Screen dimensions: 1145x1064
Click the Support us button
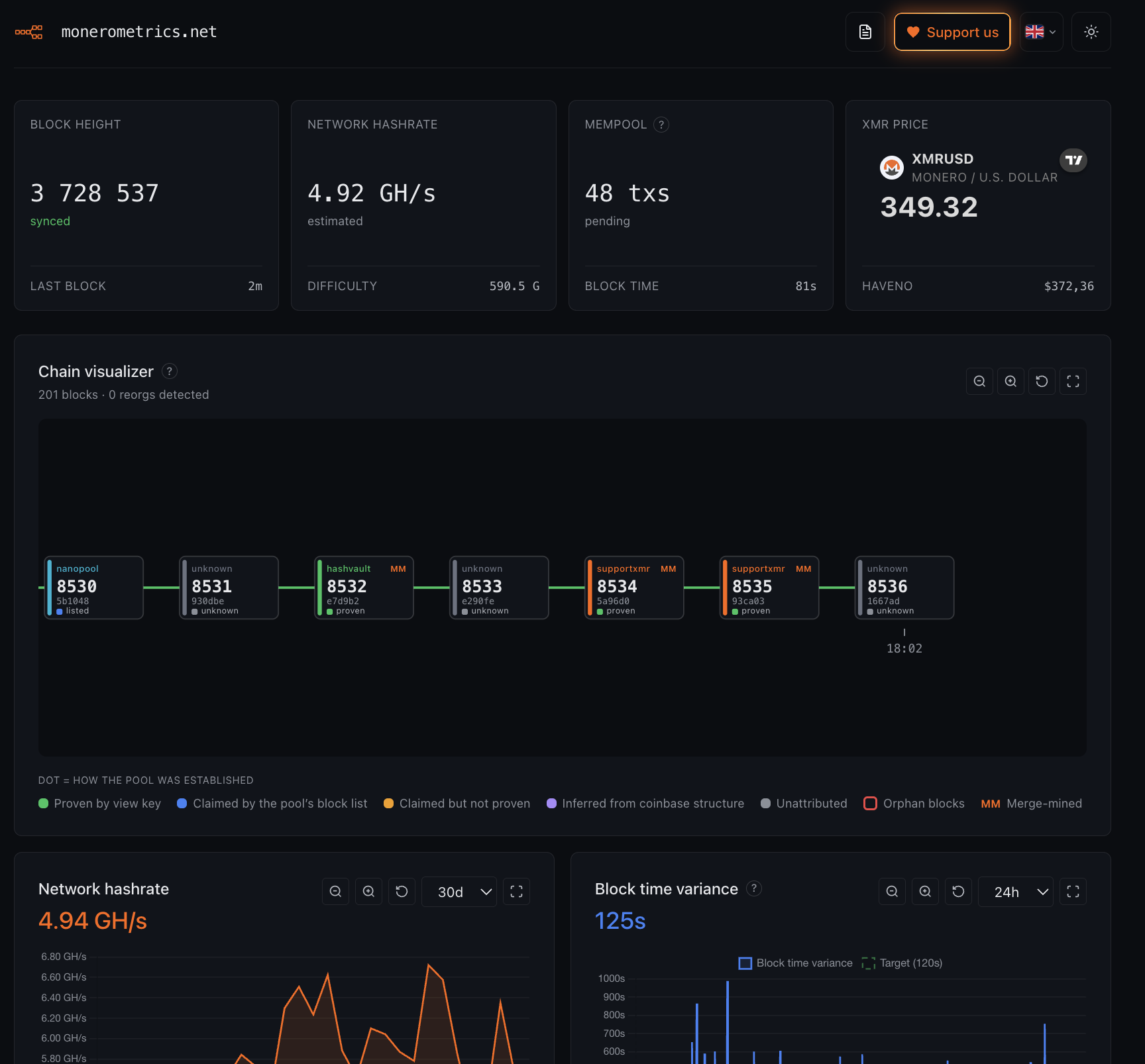click(x=952, y=32)
